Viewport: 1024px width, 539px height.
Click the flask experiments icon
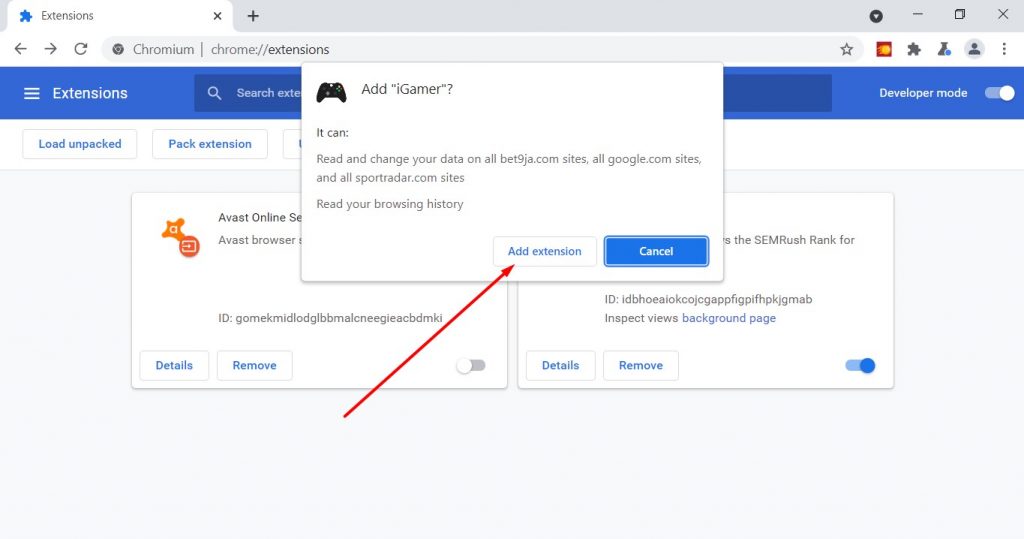pyautogui.click(x=944, y=49)
